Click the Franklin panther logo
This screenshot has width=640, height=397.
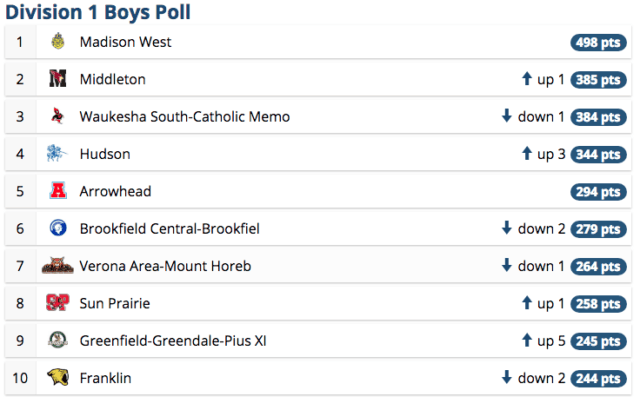[x=58, y=377]
